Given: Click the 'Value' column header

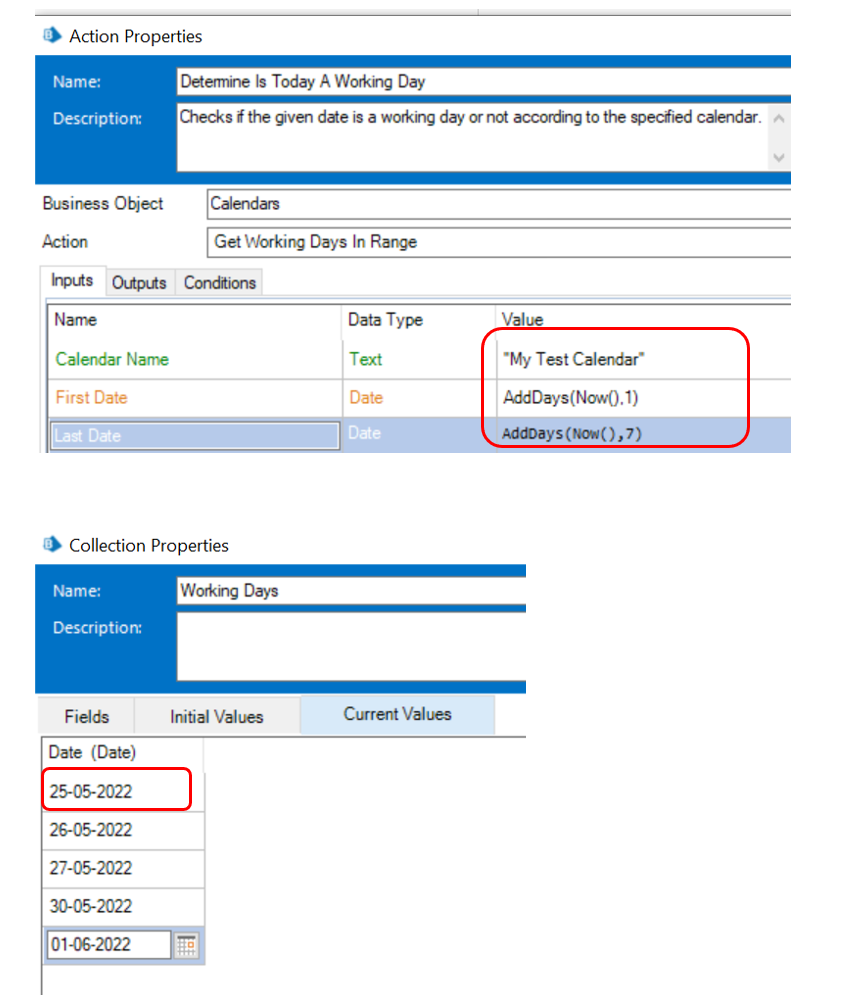Looking at the screenshot, I should (643, 320).
